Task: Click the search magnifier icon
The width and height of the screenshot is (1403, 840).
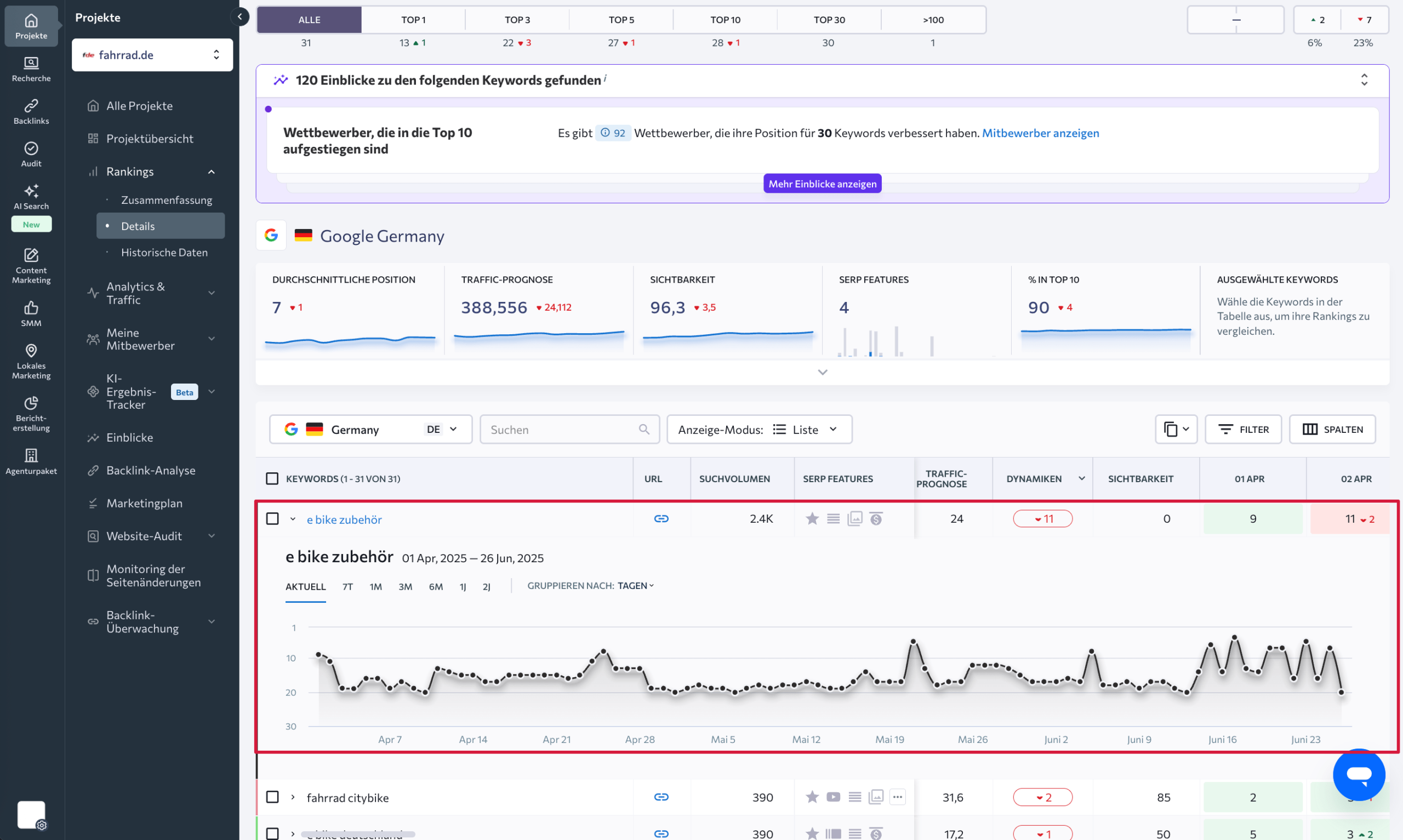Action: (x=644, y=429)
